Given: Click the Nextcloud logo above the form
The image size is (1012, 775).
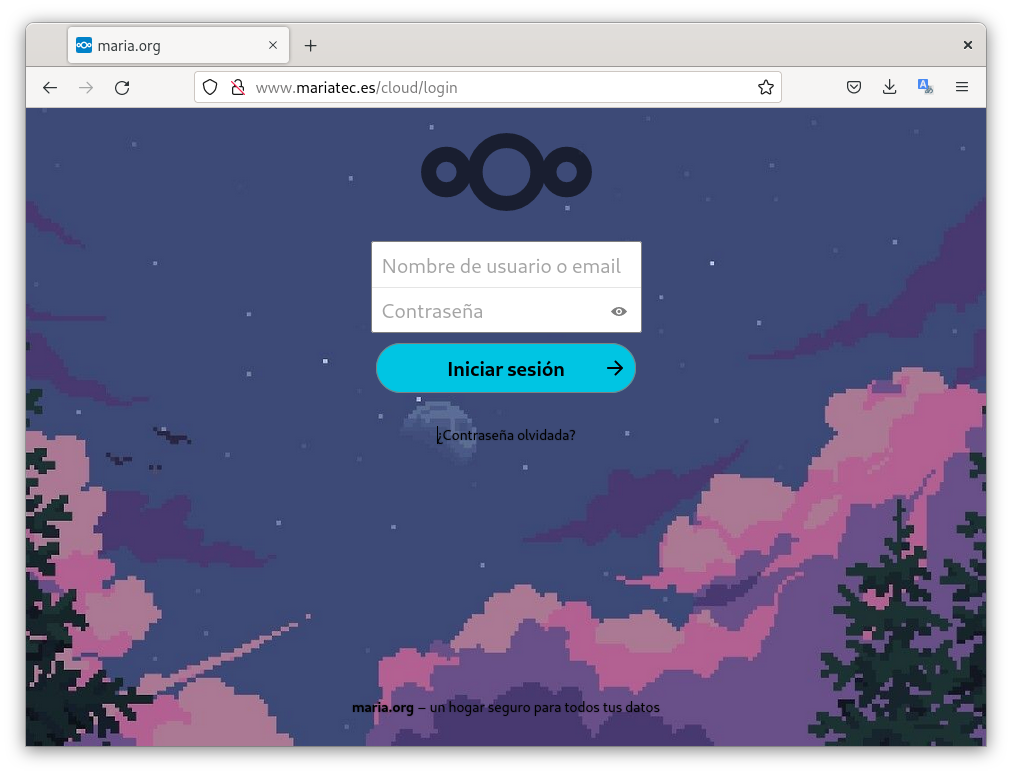Looking at the screenshot, I should [x=506, y=173].
